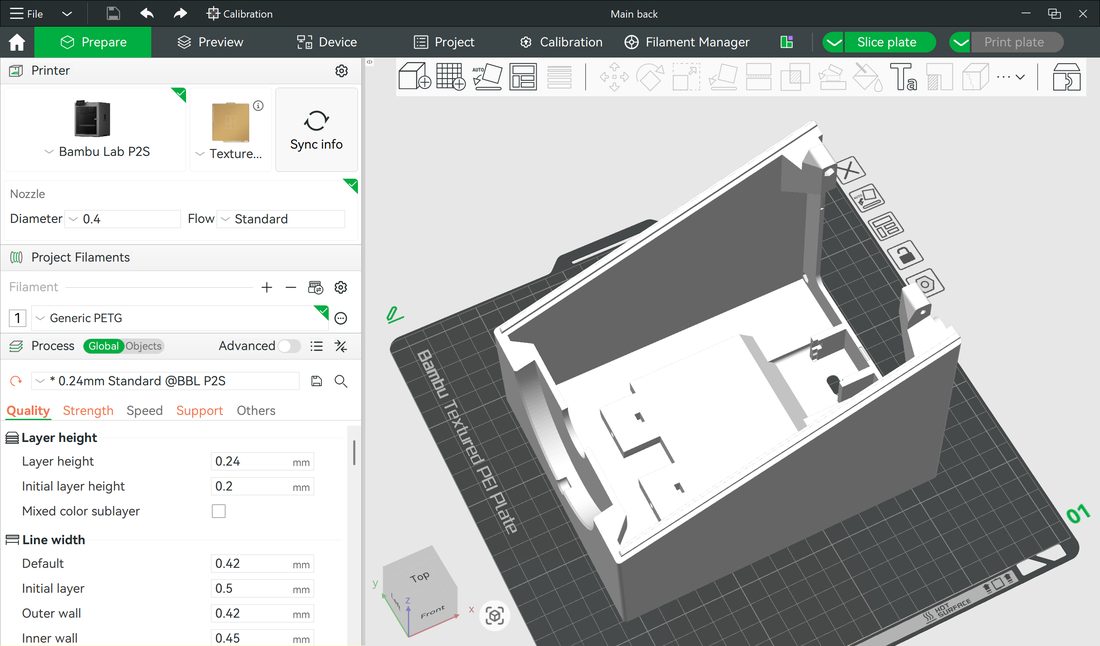Open printer settings gear icon

tap(342, 71)
